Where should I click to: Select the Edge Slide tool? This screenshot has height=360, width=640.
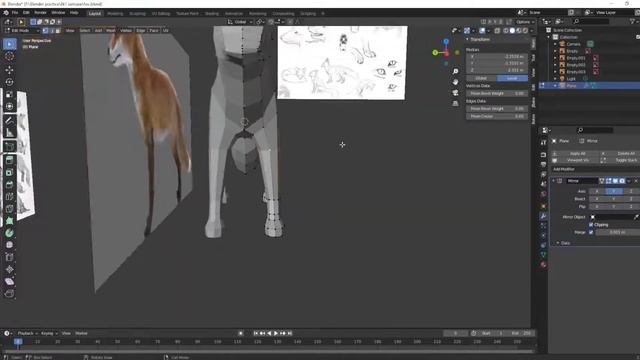(x=10, y=257)
